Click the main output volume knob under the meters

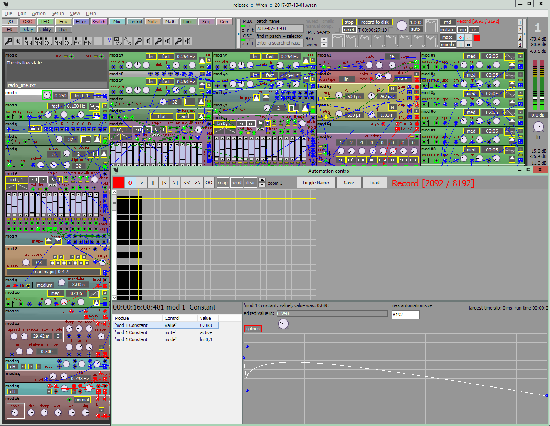coord(538,127)
